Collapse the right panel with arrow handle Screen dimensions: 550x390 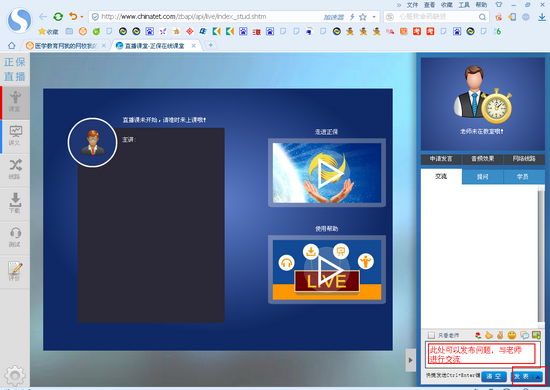[x=410, y=360]
